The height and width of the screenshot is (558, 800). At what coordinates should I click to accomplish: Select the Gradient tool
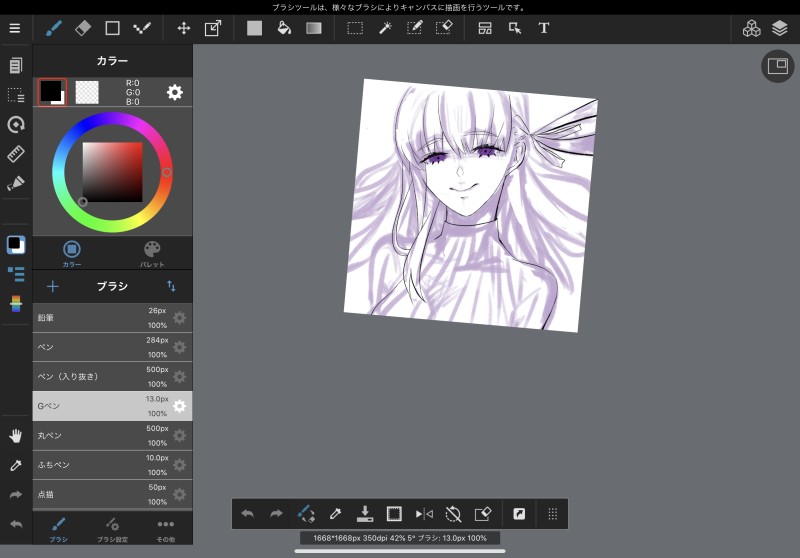click(314, 28)
